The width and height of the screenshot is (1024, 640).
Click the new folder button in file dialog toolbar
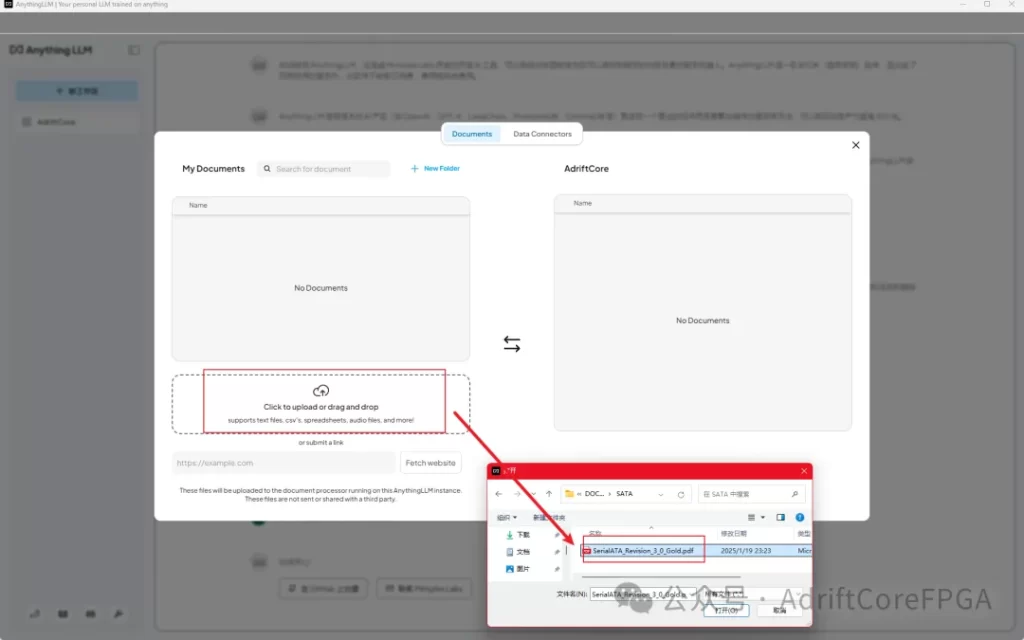click(x=549, y=517)
